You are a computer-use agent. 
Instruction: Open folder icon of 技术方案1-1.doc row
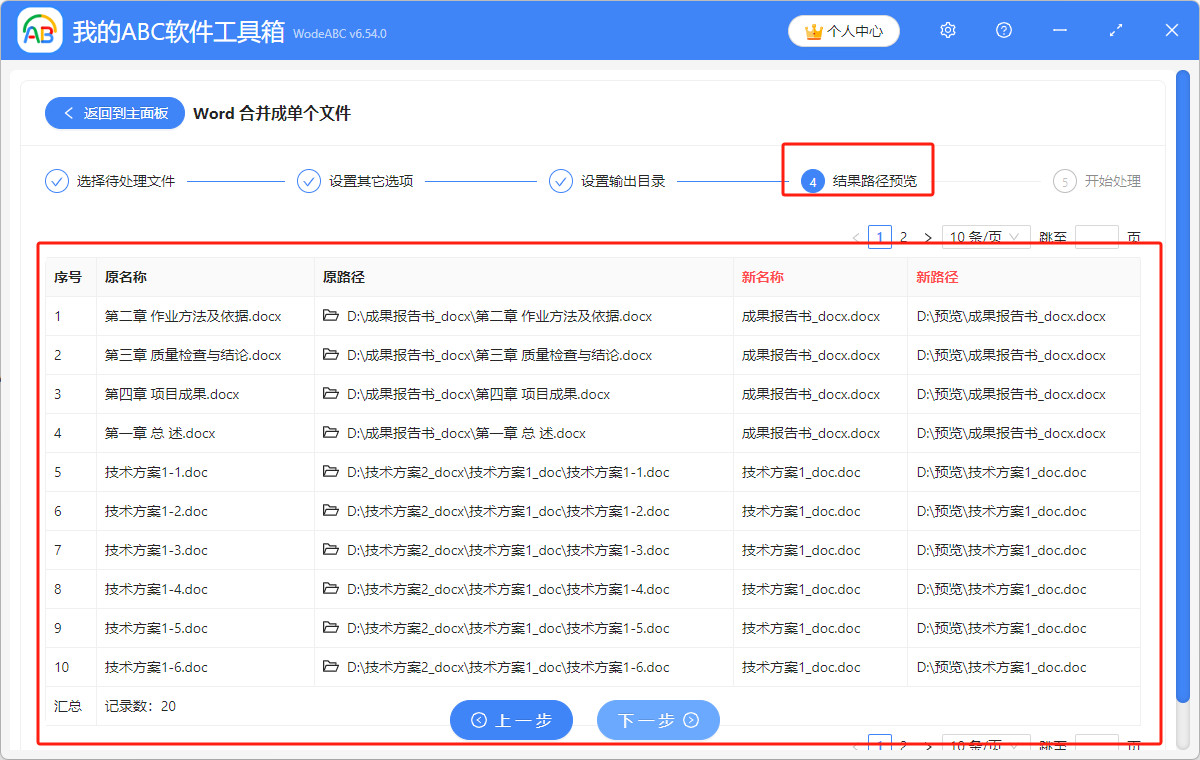pyautogui.click(x=331, y=472)
